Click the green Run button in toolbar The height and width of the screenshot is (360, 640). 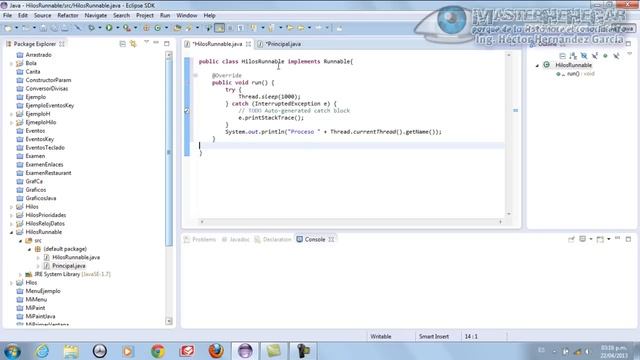pyautogui.click(x=109, y=28)
